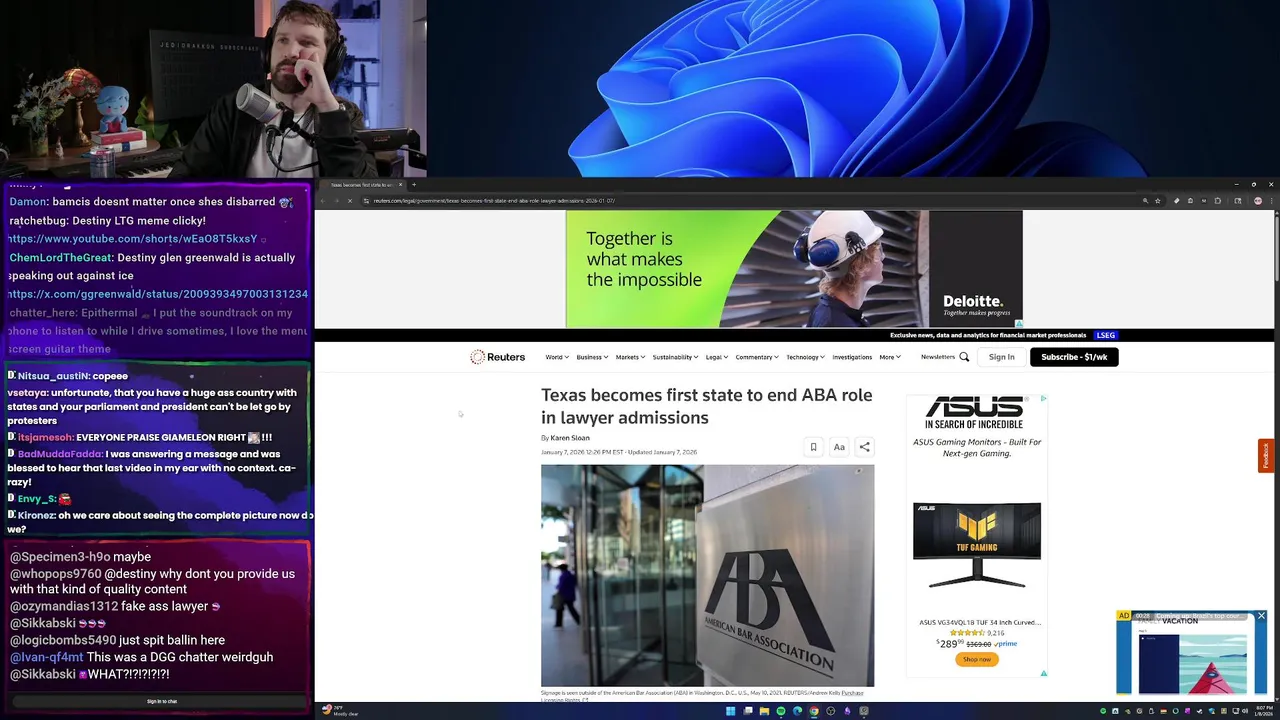Viewport: 1280px width, 720px height.
Task: Open the Investigations section
Action: (852, 357)
